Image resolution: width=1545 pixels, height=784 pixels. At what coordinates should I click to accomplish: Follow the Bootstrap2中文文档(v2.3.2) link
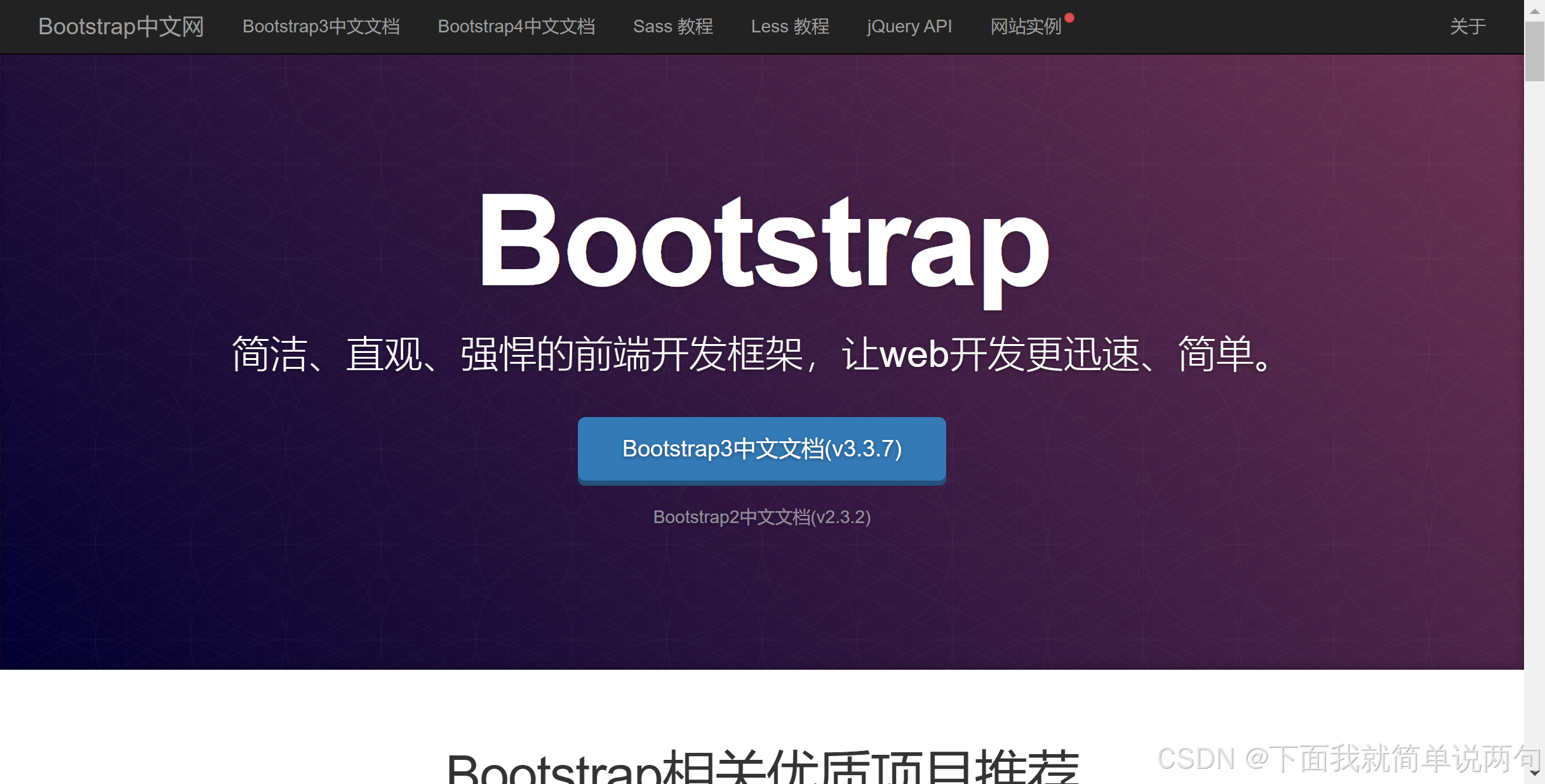coord(761,517)
